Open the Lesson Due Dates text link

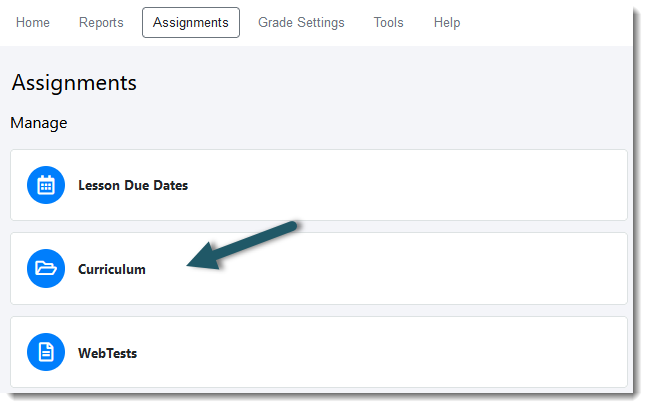click(x=133, y=185)
